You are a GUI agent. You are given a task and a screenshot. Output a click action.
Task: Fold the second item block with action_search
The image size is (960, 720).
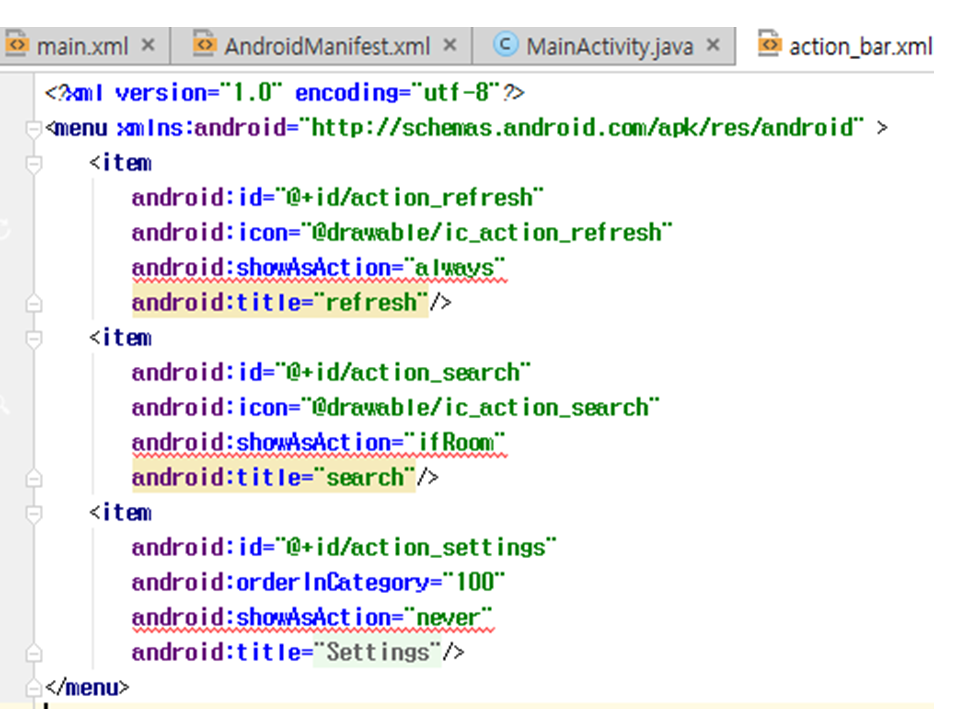[x=35, y=339]
